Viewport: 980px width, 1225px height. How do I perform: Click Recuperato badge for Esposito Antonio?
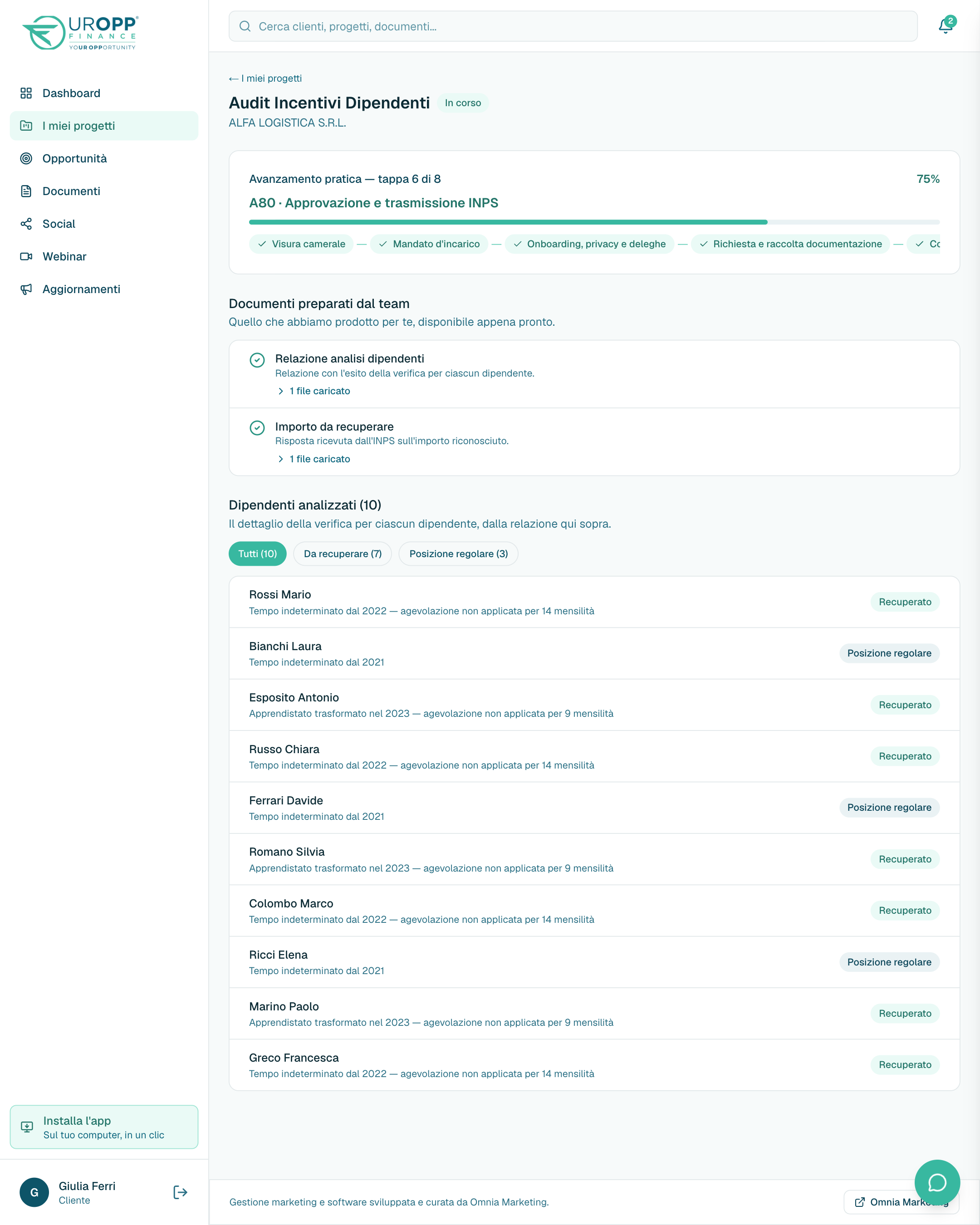[x=904, y=705]
